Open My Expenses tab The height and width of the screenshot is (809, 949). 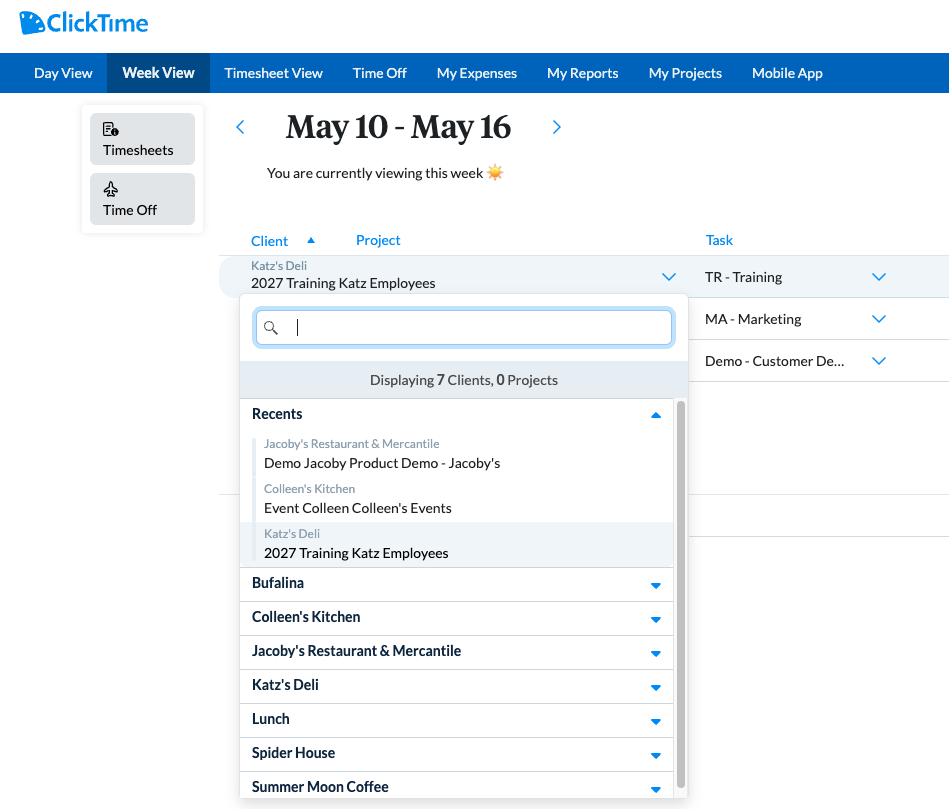click(x=477, y=73)
